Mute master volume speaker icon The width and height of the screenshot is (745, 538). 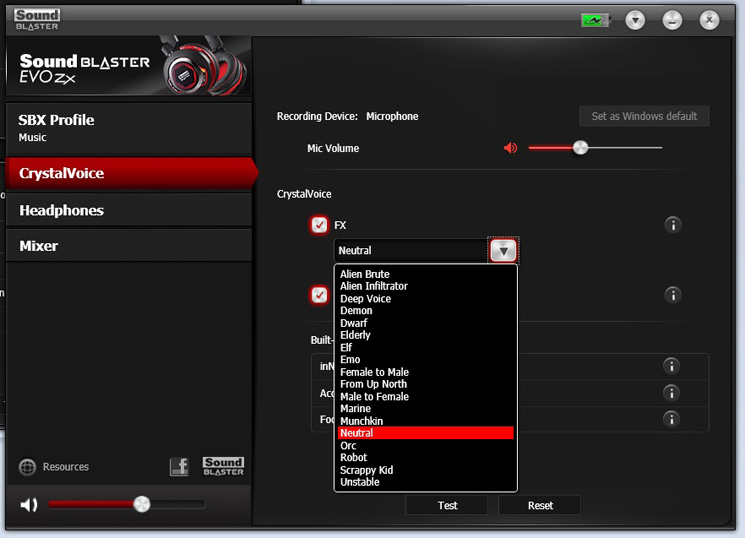(29, 505)
